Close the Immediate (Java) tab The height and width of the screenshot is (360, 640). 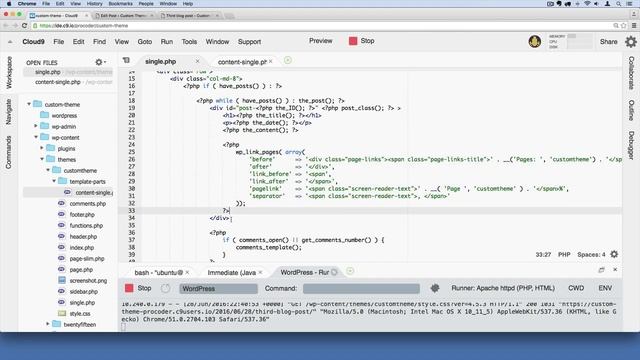[260, 272]
